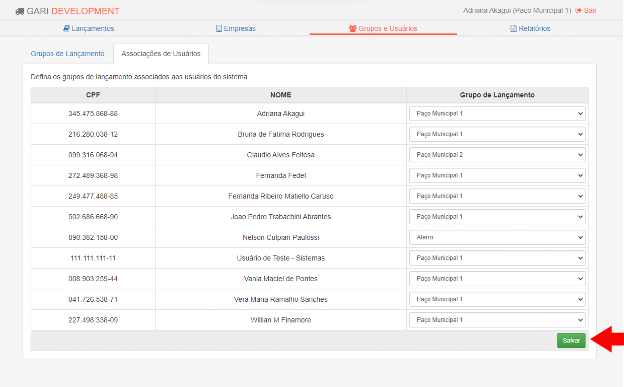Select the Associações de Usuários tab

161,54
